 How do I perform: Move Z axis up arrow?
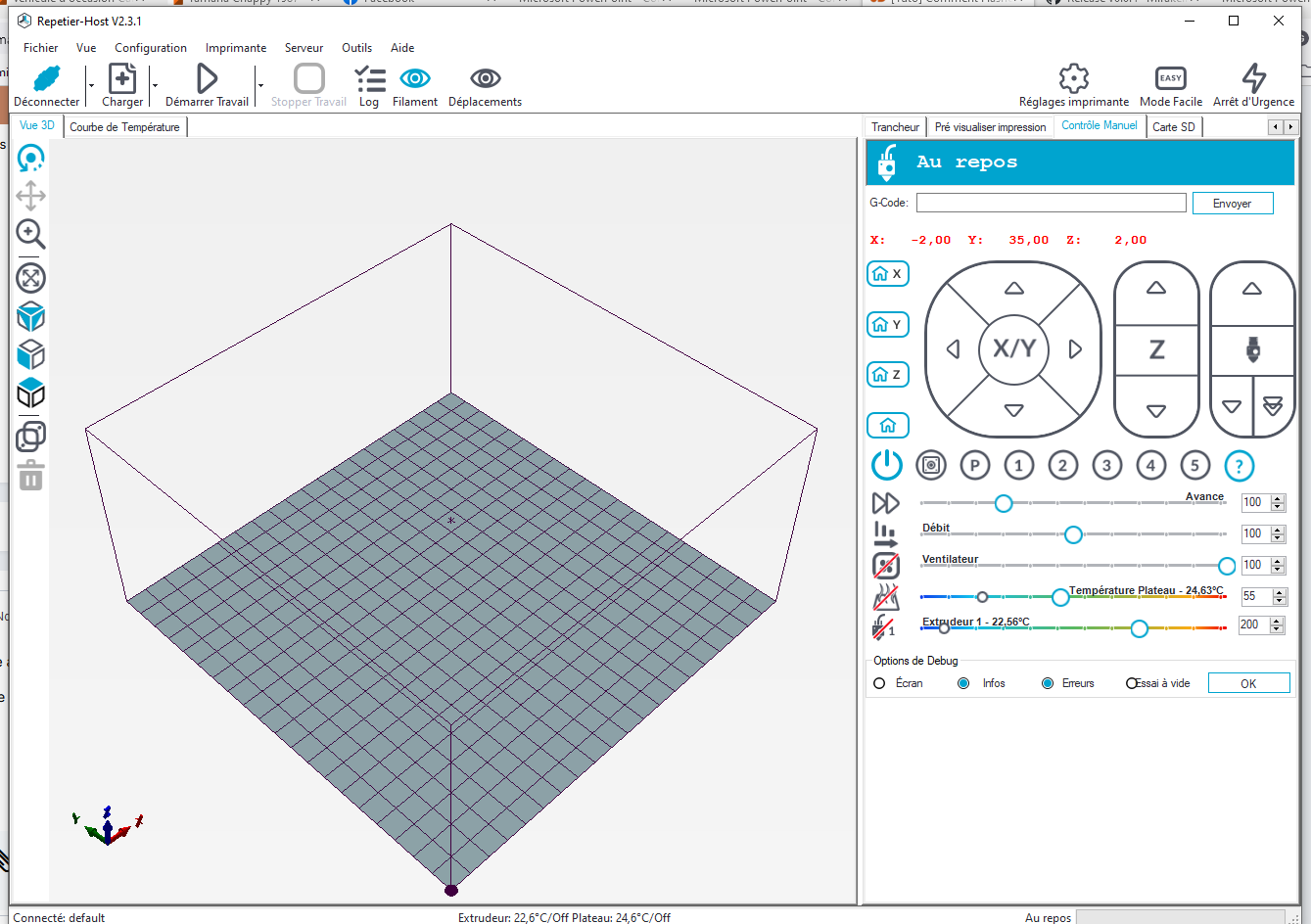(x=1156, y=288)
